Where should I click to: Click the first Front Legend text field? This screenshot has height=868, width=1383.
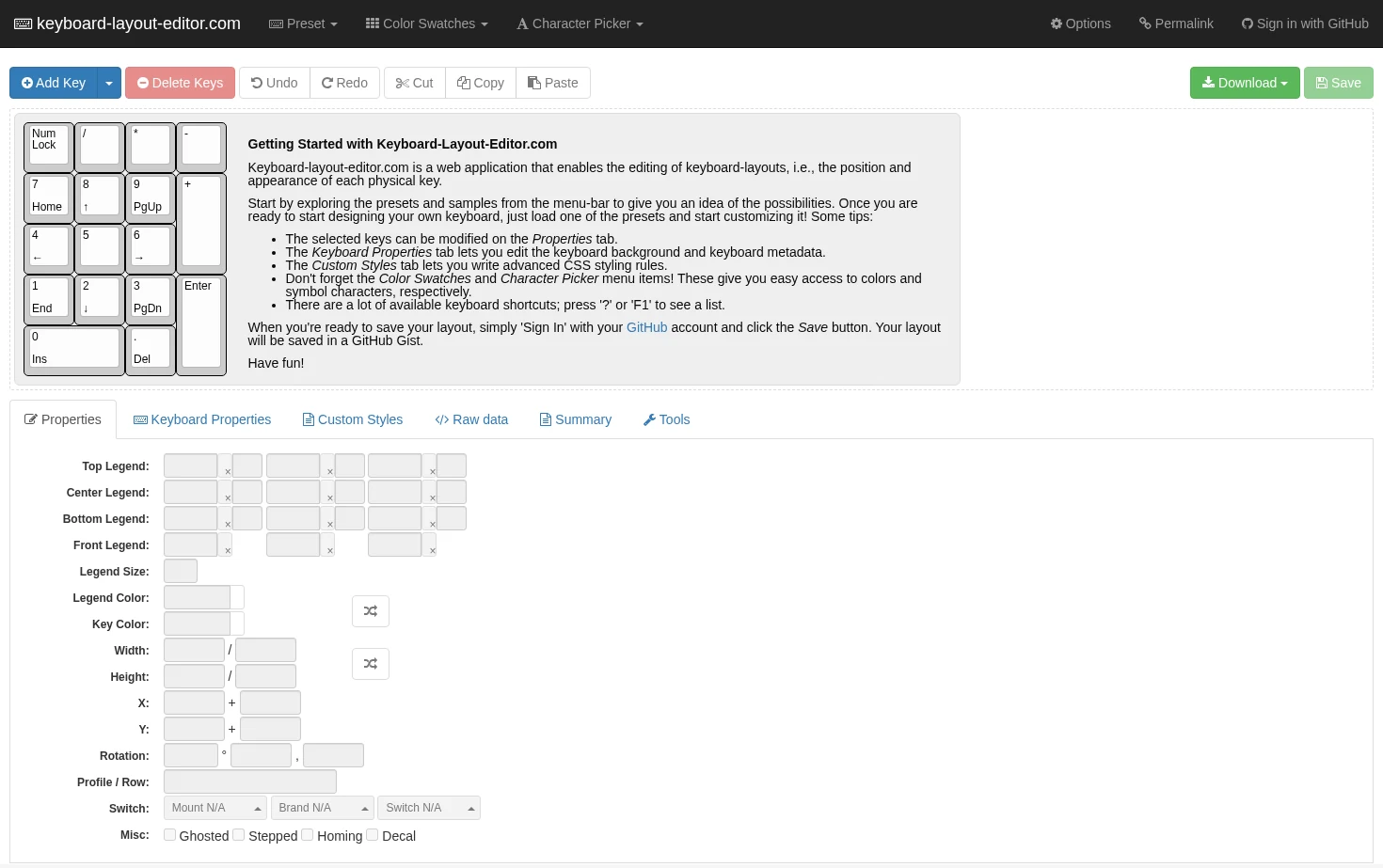(x=191, y=544)
